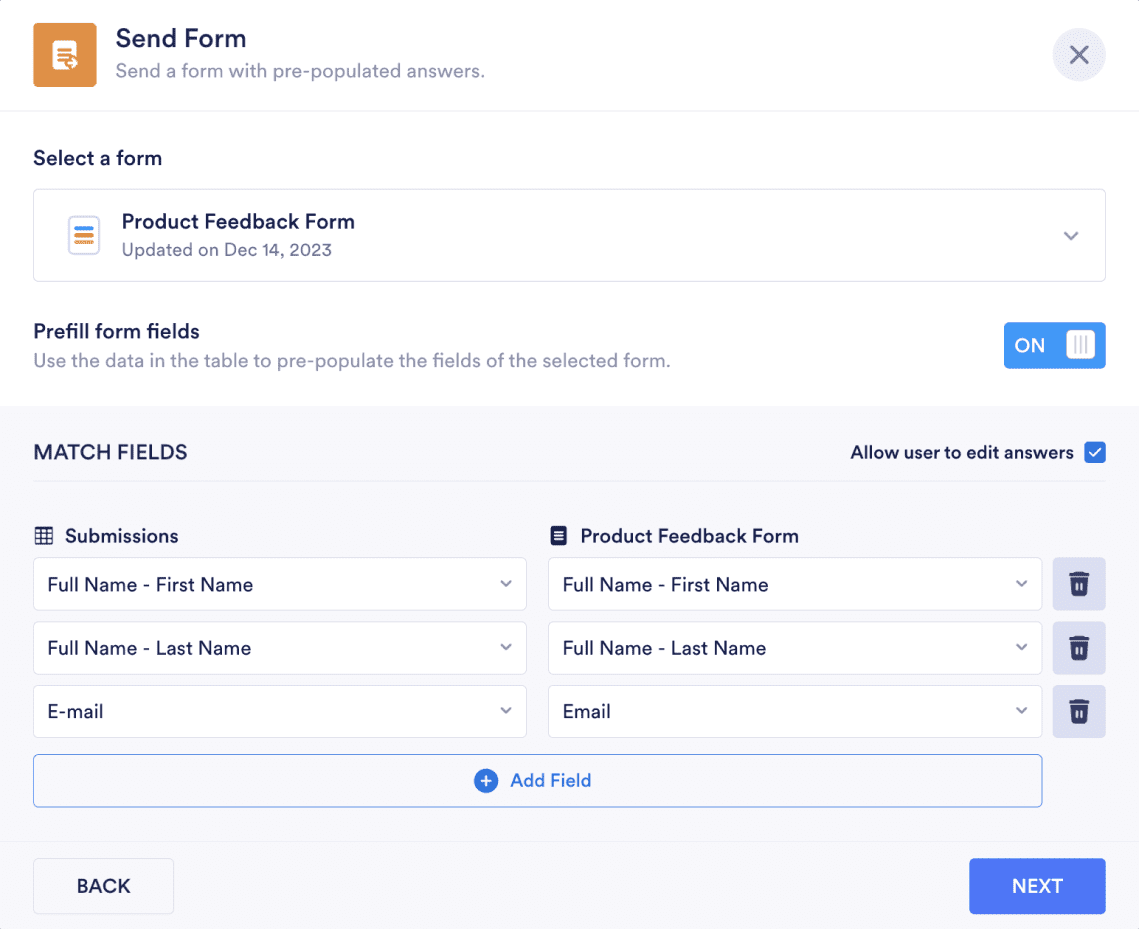Click the Product Feedback Form document icon
The width and height of the screenshot is (1140, 929).
84,235
